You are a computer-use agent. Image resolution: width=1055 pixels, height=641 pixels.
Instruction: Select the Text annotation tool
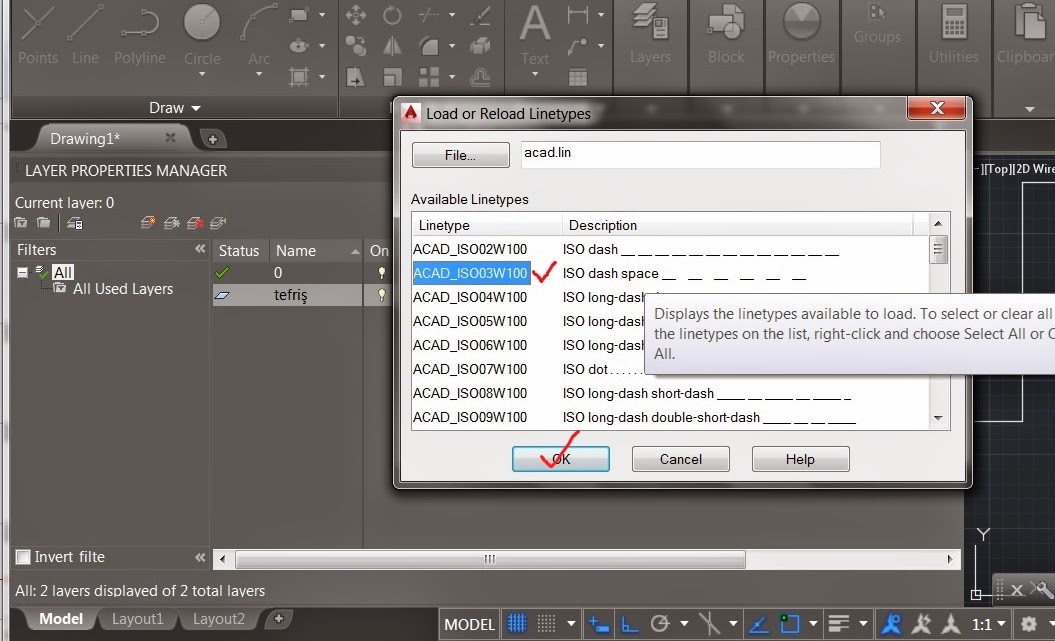point(535,34)
